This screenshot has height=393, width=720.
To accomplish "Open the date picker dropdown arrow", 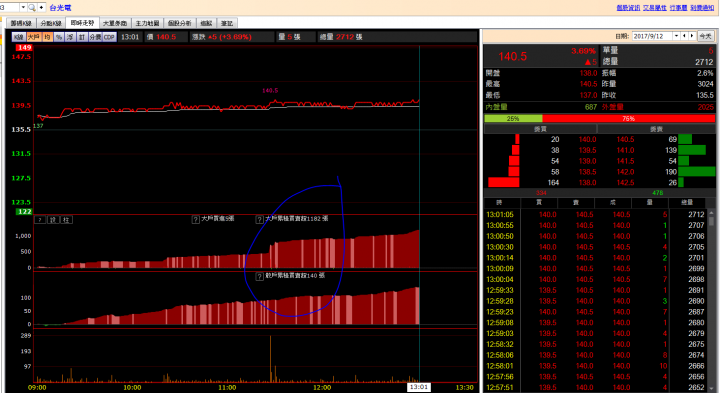I will click(x=676, y=36).
